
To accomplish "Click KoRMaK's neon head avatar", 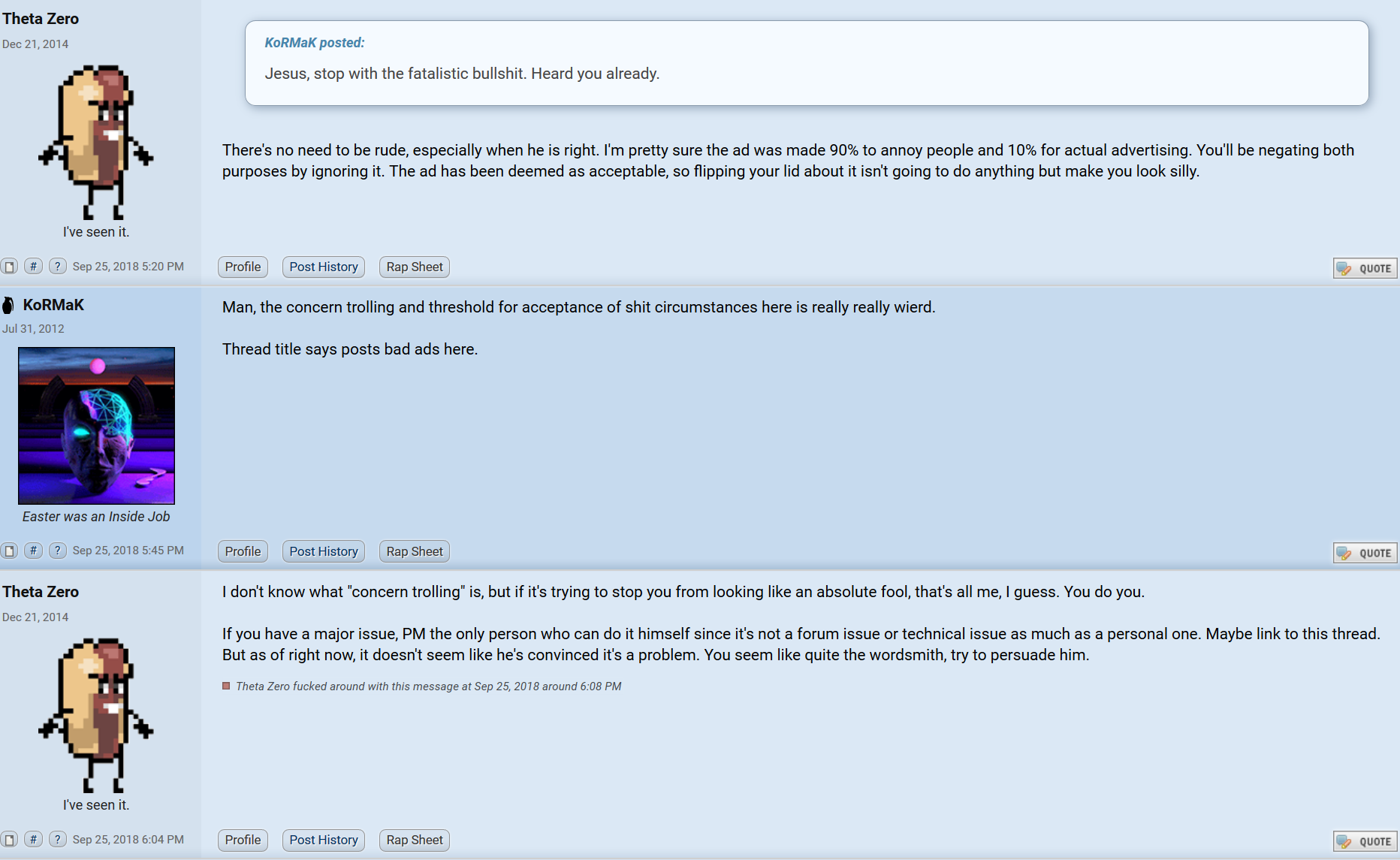I will click(x=96, y=425).
